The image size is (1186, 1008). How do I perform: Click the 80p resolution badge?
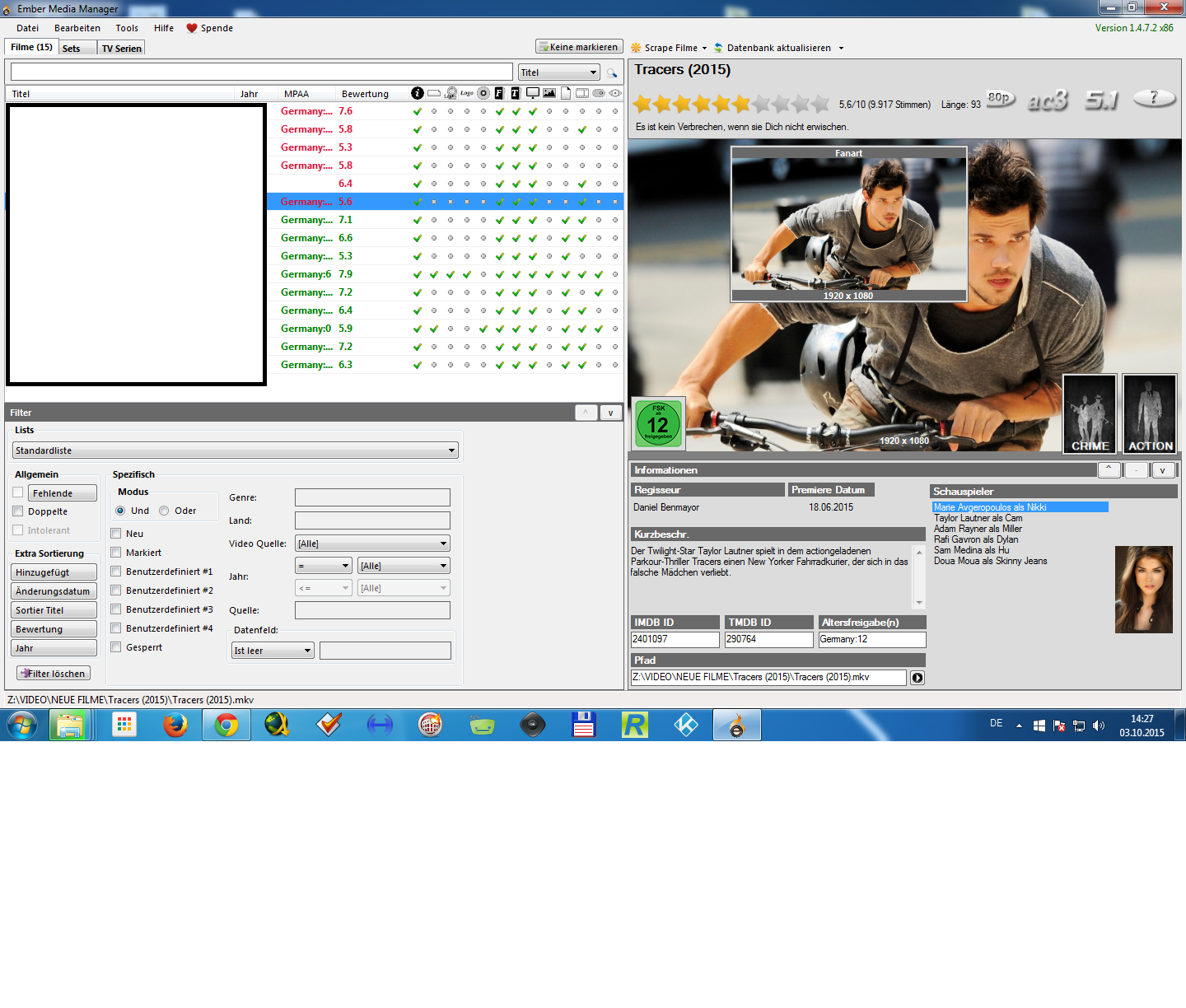click(x=1001, y=99)
